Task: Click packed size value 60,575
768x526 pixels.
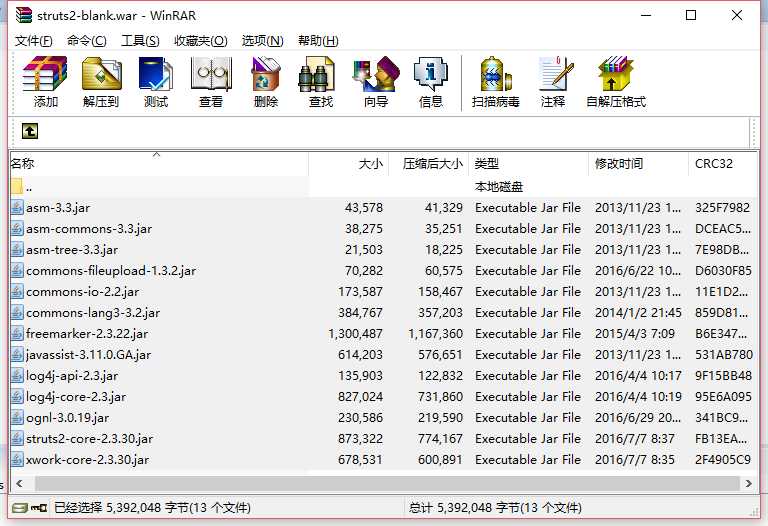Action: [x=444, y=271]
